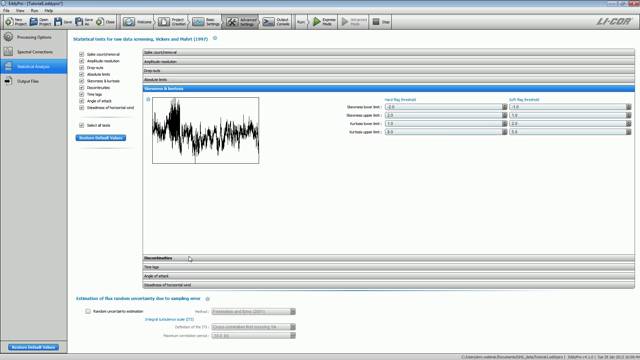The image size is (640, 360).
Task: Click the Close project toolbar icon
Action: (100, 22)
